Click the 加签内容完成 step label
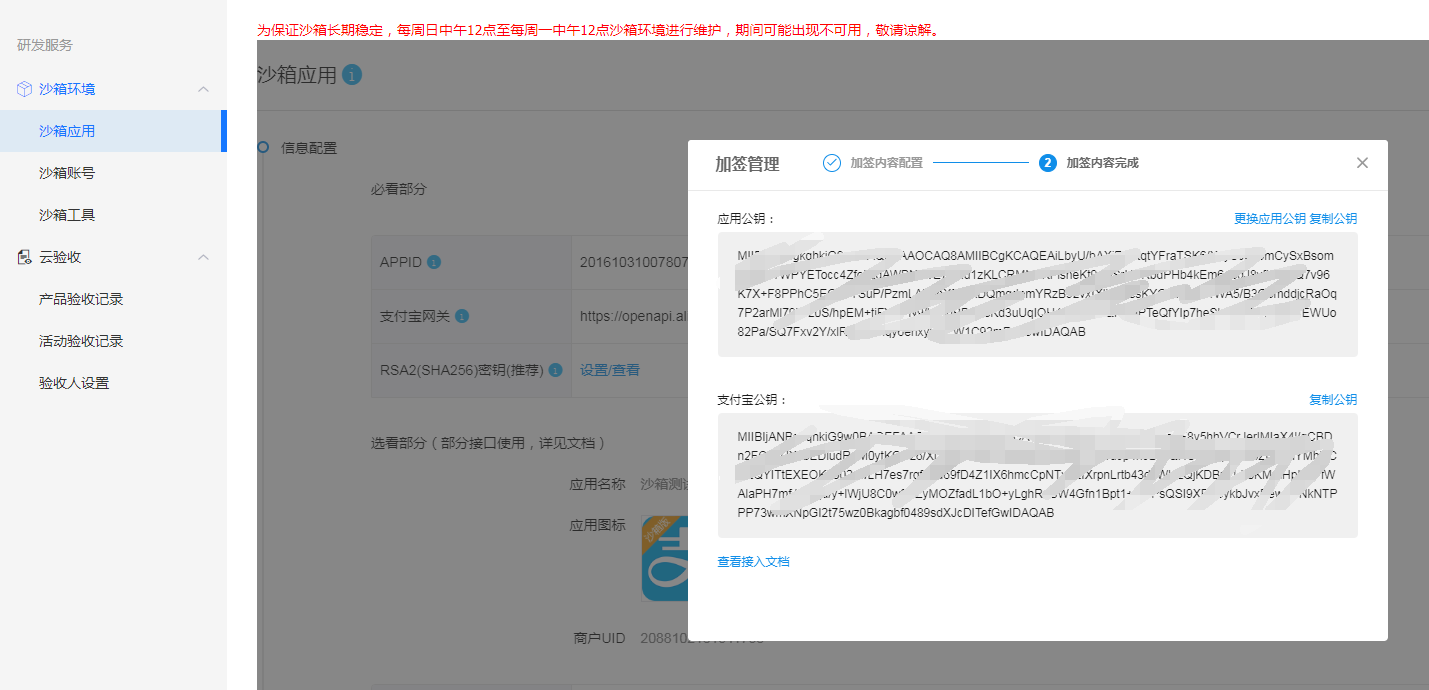The height and width of the screenshot is (690, 1429). pos(1102,163)
